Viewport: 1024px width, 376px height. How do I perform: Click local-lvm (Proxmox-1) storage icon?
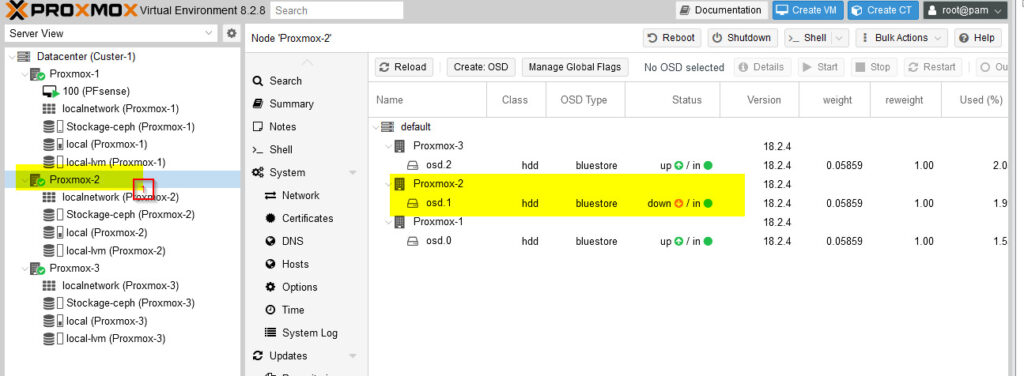(x=52, y=162)
